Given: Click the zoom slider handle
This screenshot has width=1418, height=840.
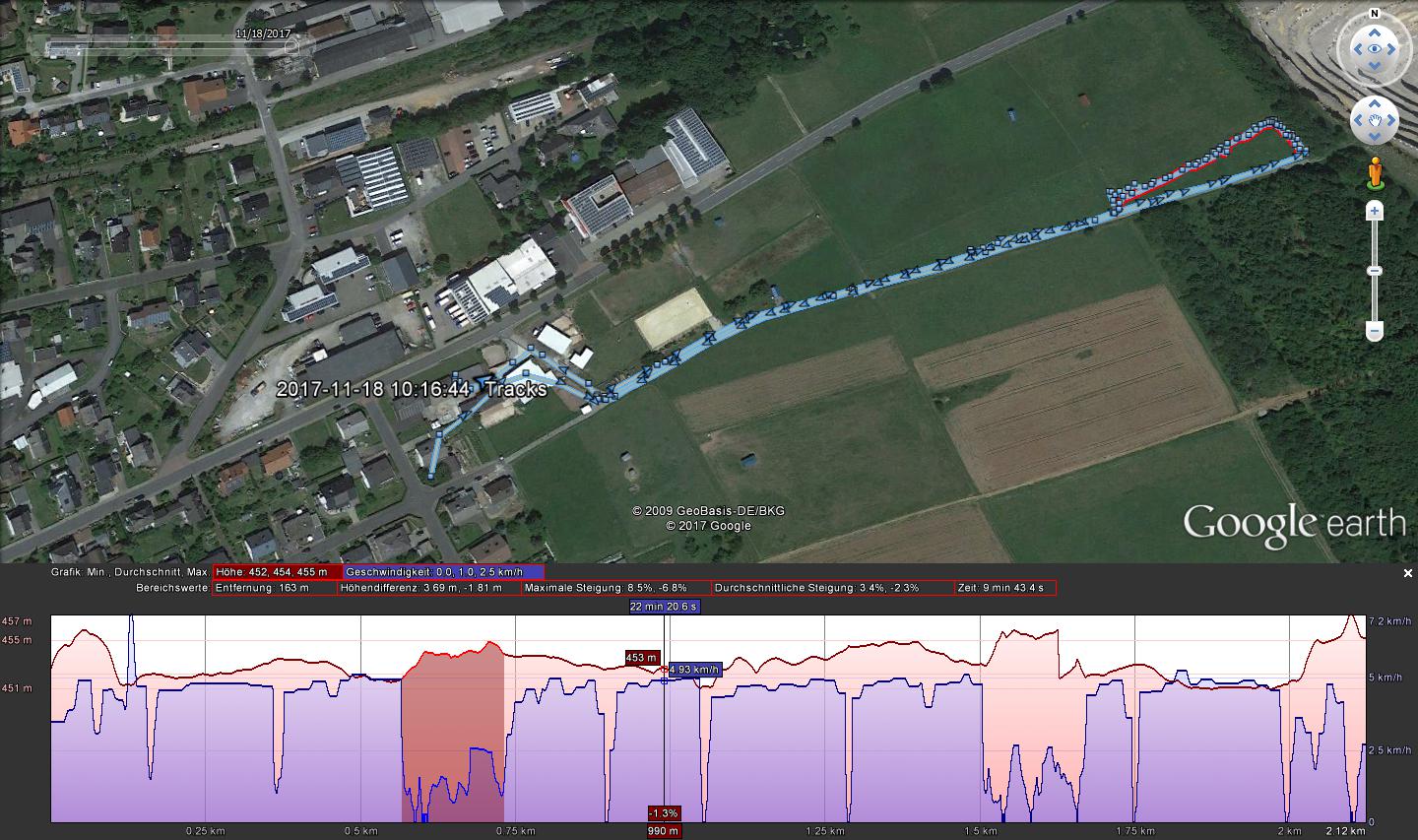Looking at the screenshot, I should [1374, 271].
